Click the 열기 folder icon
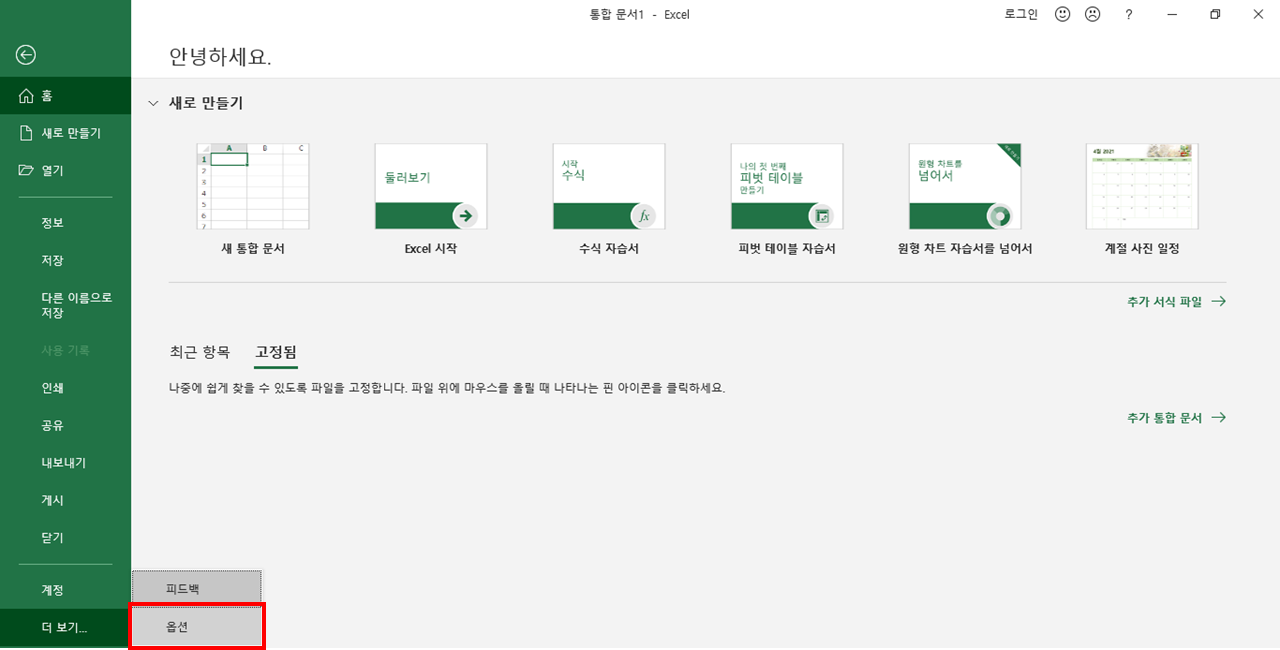 tap(26, 170)
